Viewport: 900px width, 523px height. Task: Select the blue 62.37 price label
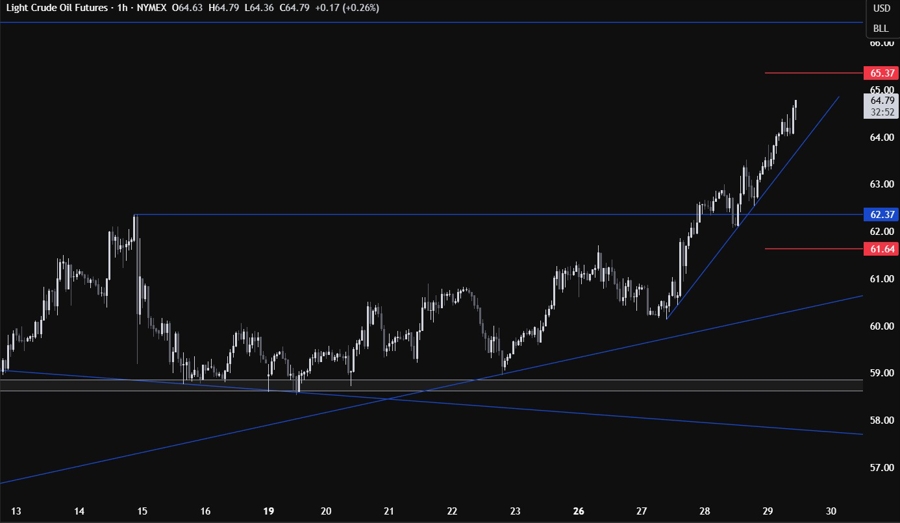point(881,214)
